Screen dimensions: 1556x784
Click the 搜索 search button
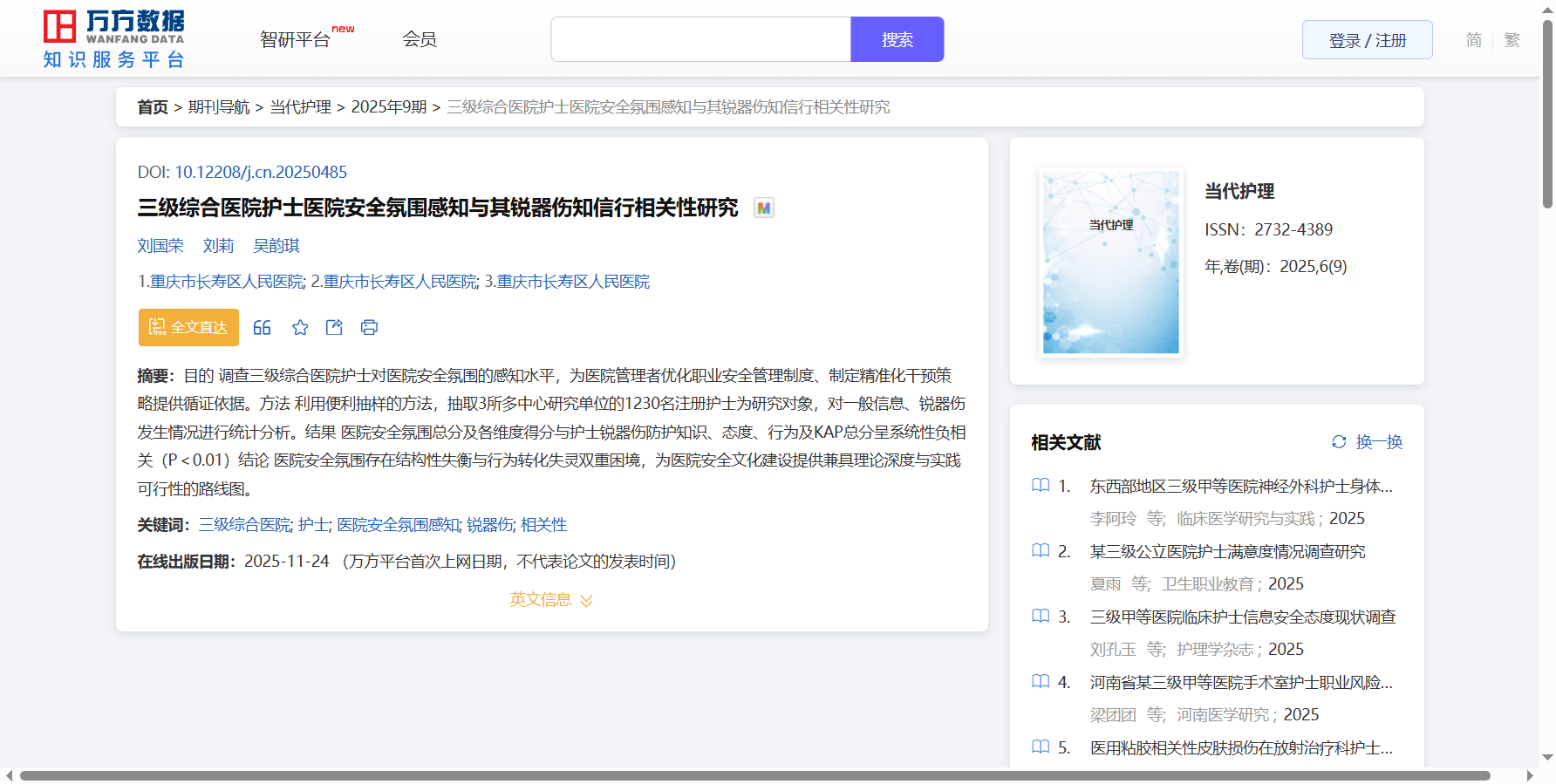click(897, 40)
